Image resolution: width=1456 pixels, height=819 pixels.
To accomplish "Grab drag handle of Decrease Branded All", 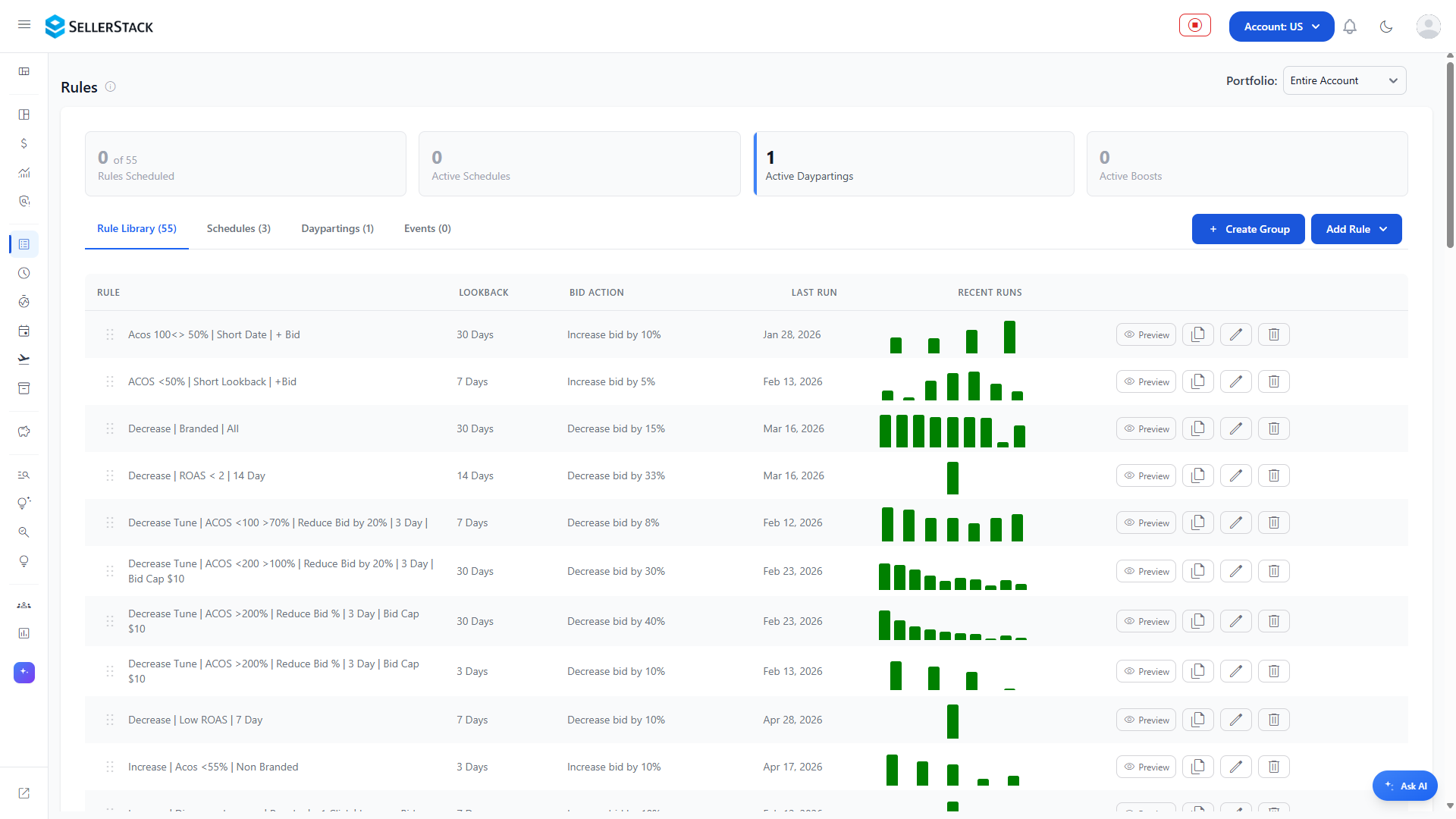I will tap(110, 428).
